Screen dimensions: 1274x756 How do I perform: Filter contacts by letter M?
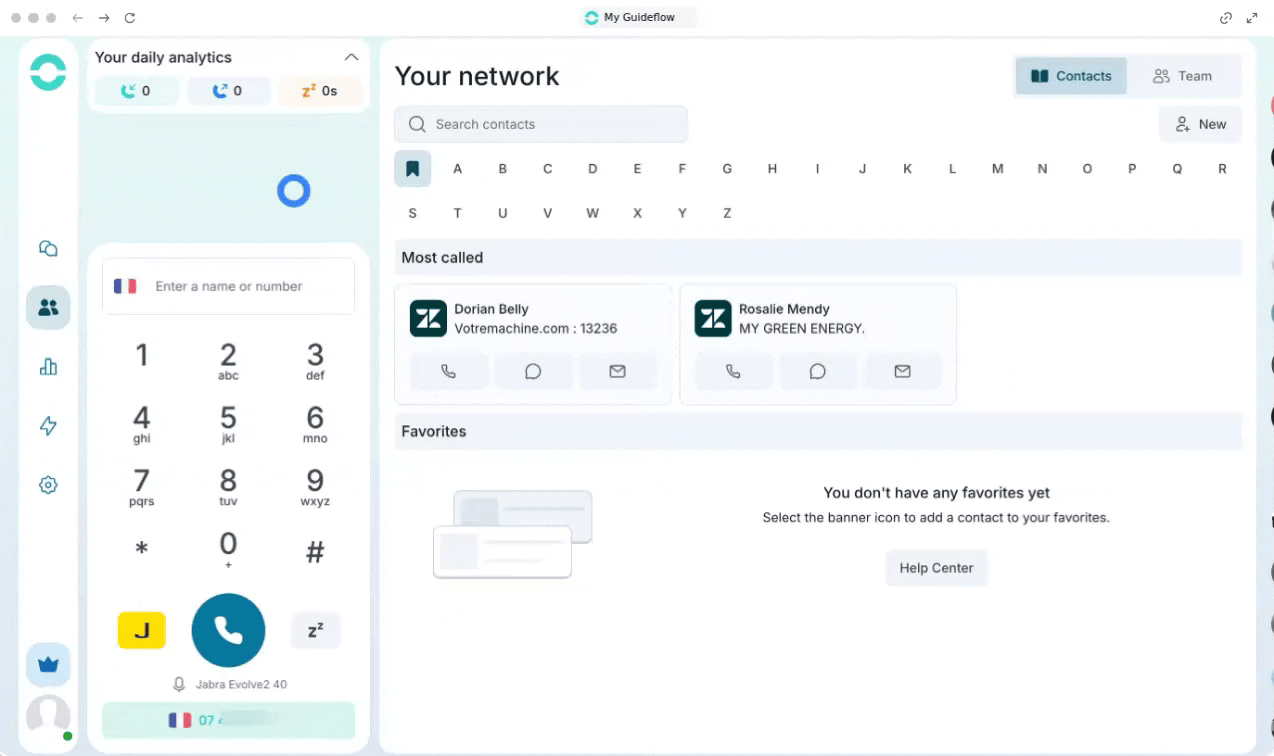pos(997,169)
